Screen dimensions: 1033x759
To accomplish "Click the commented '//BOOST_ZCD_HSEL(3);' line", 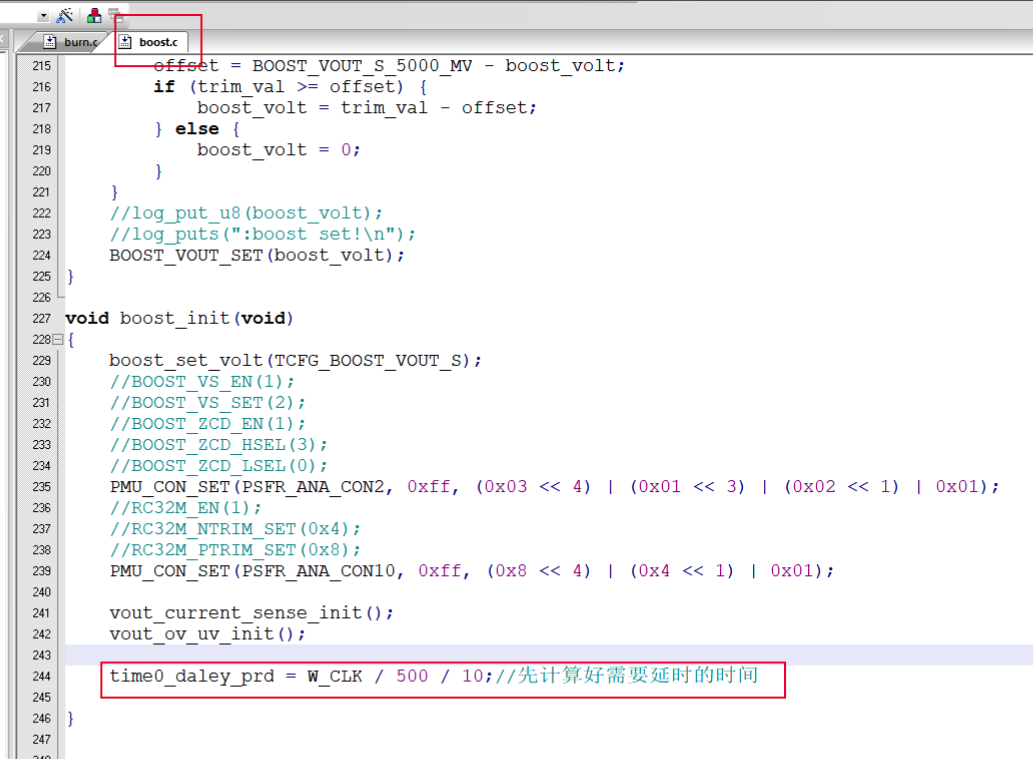I will coord(219,445).
